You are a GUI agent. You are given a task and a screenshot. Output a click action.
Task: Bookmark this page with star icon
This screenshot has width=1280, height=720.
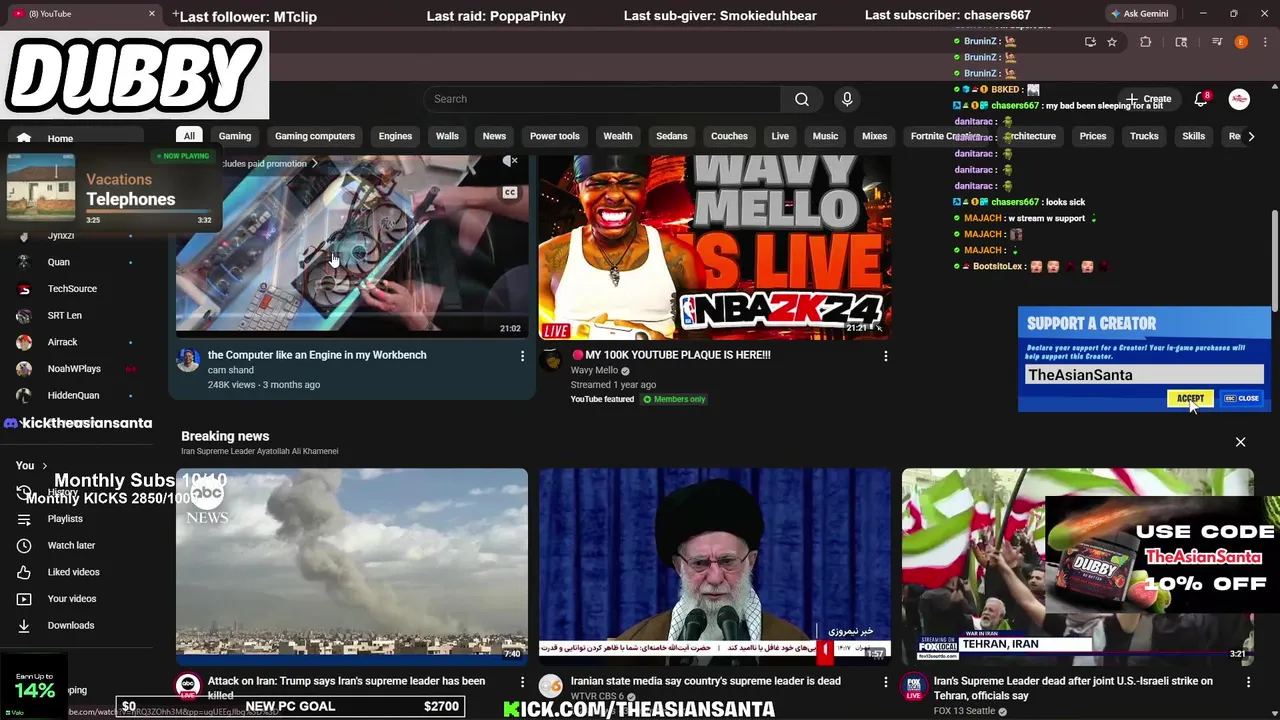tap(1112, 42)
